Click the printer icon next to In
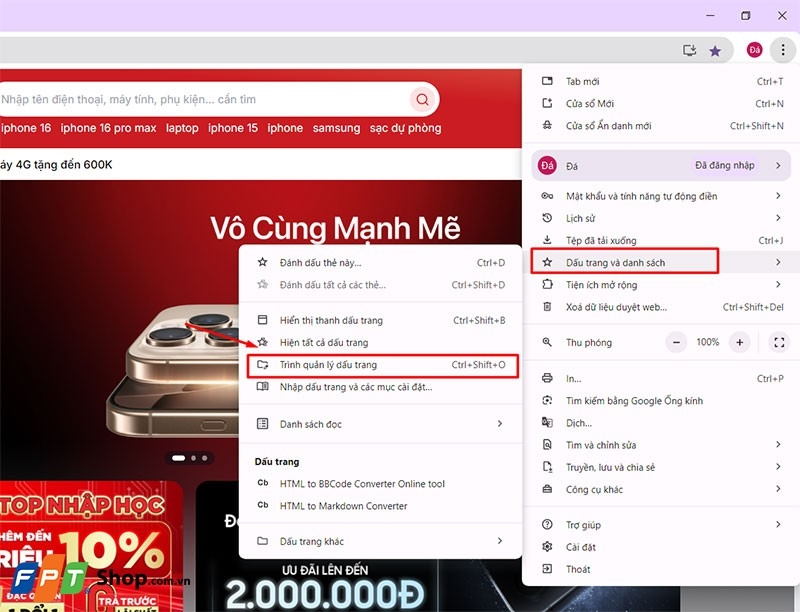The width and height of the screenshot is (800, 612). (x=547, y=378)
